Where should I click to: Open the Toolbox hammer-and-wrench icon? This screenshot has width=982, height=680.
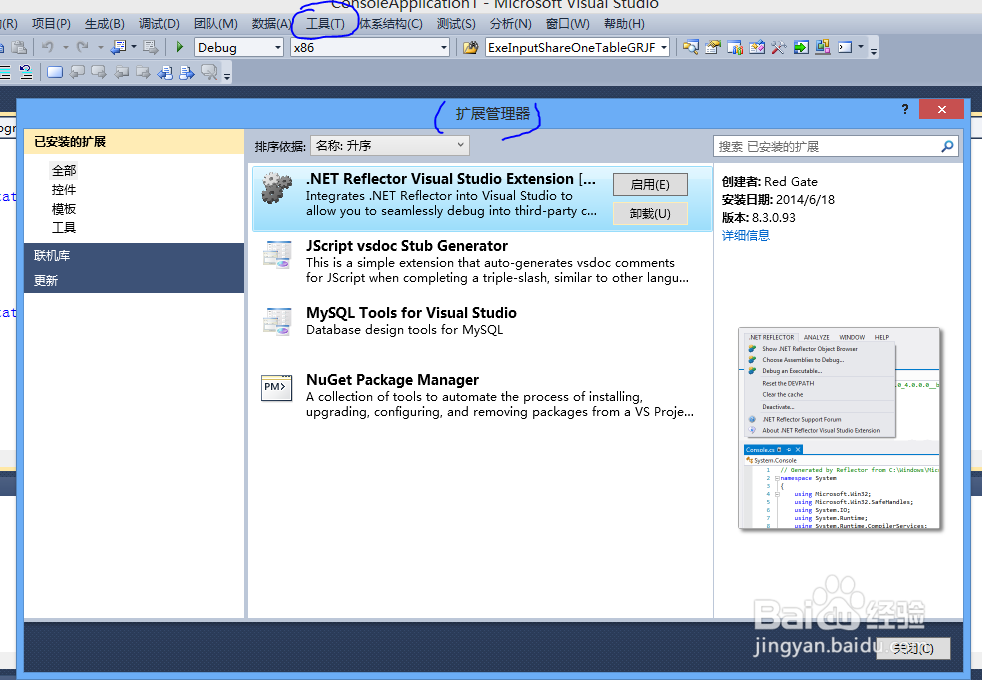point(778,47)
